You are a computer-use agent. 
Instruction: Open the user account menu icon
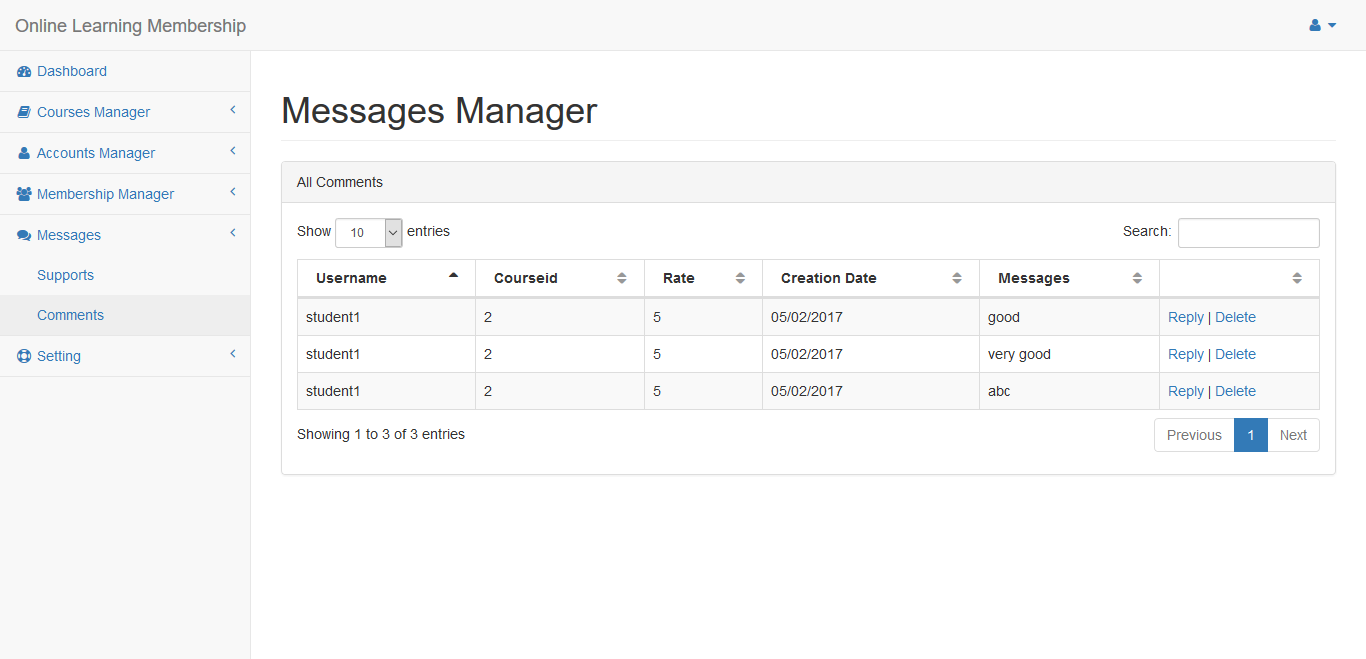click(x=1322, y=25)
